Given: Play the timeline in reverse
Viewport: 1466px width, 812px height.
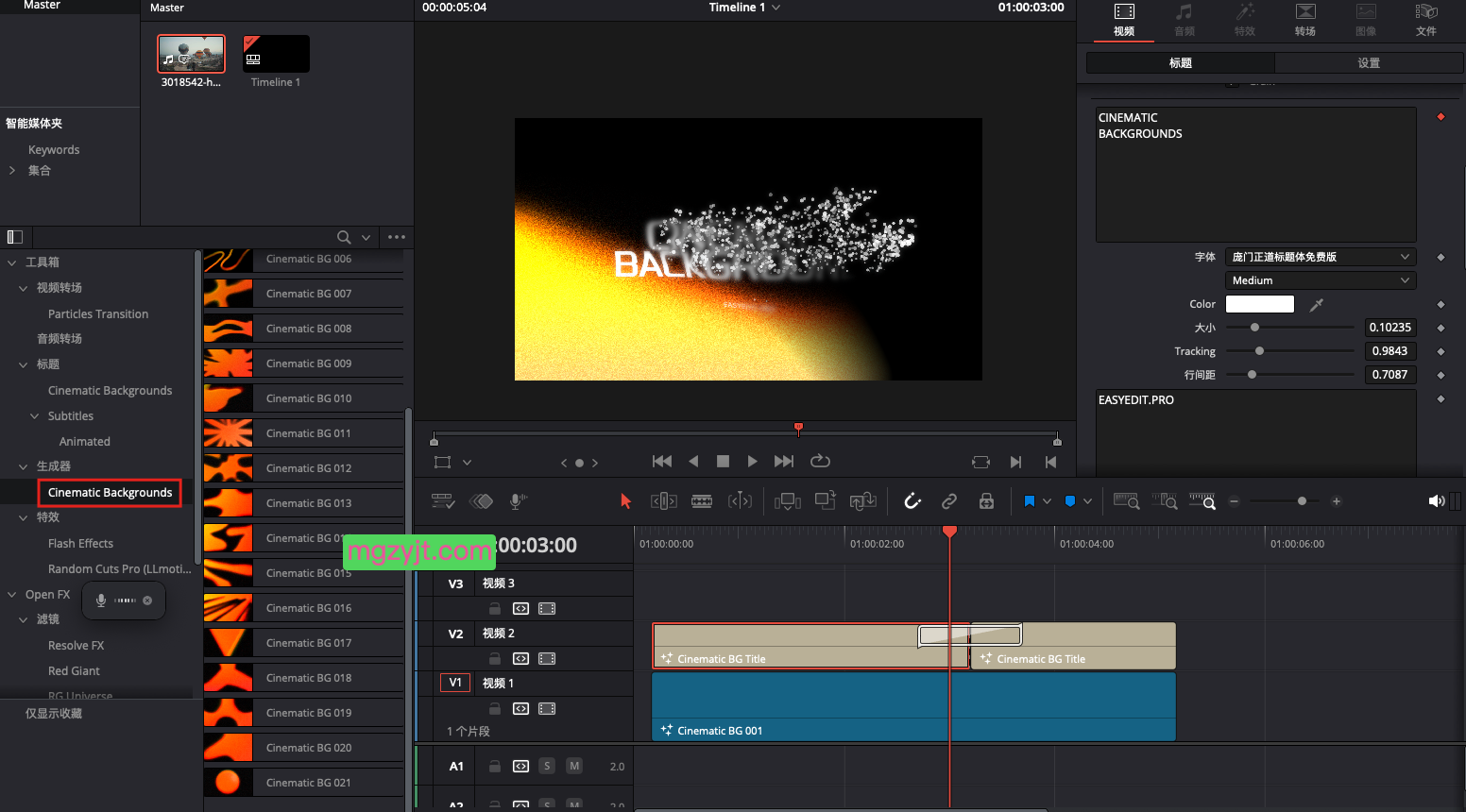Looking at the screenshot, I should 693,461.
